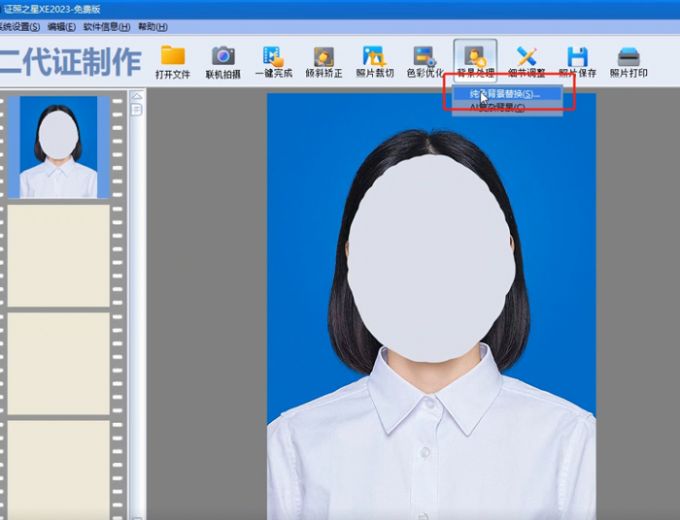Select the second empty filmstrip slot
680x520 pixels.
[59, 363]
